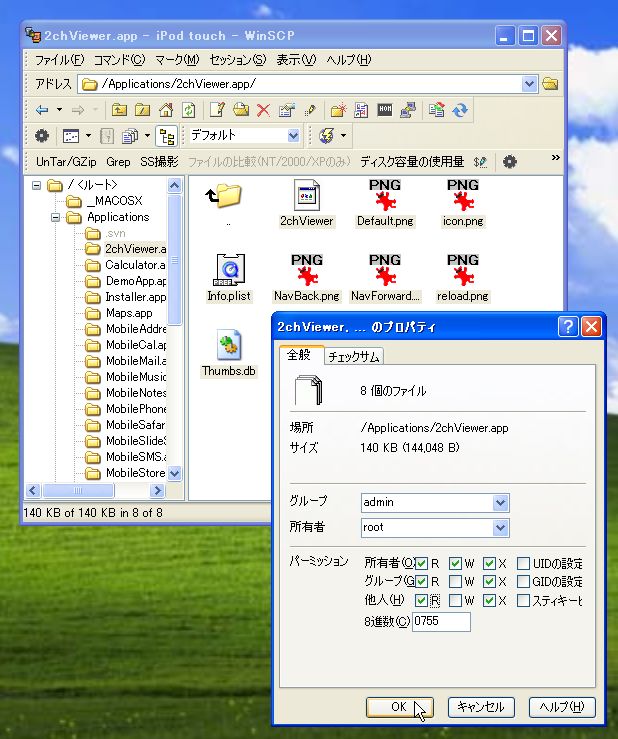Switch to the チェックサム tab
The image size is (618, 739).
click(x=354, y=357)
